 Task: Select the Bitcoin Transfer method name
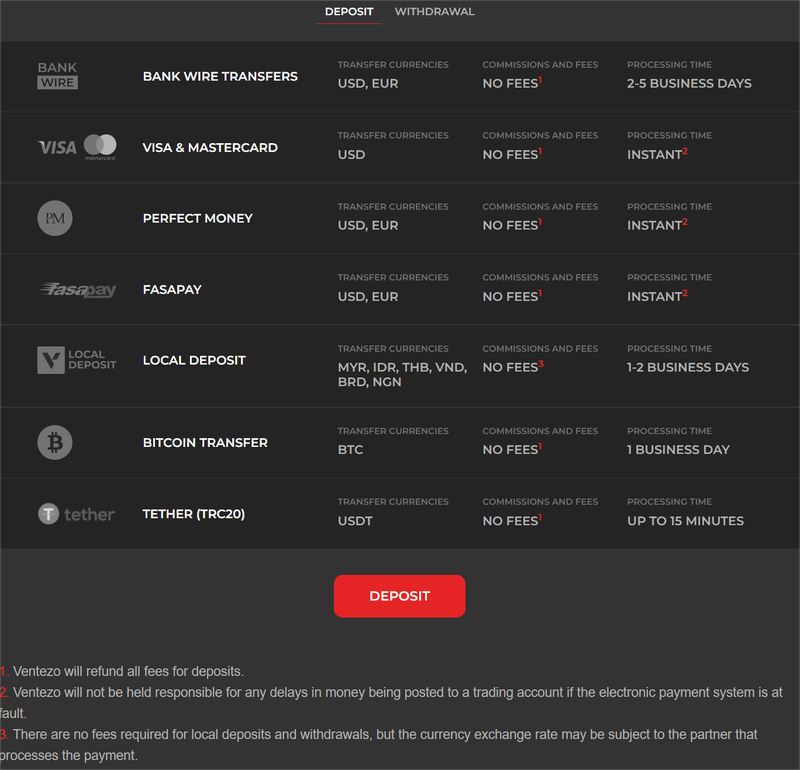point(205,442)
